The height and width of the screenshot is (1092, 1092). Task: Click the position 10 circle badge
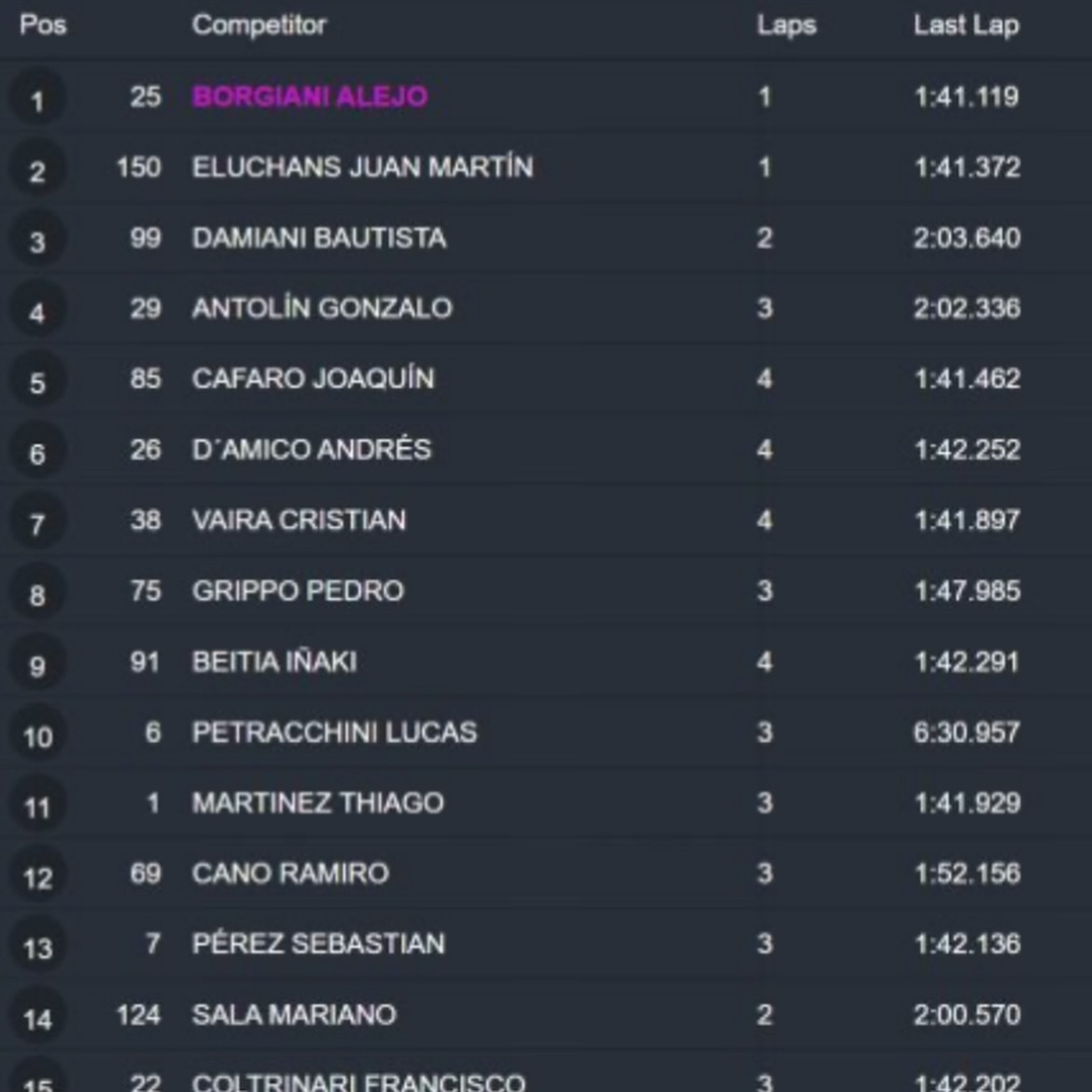37,735
